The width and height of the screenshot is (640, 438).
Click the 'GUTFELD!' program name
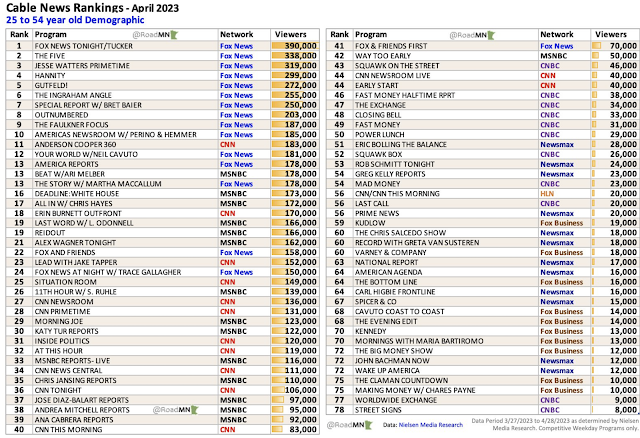coord(51,85)
